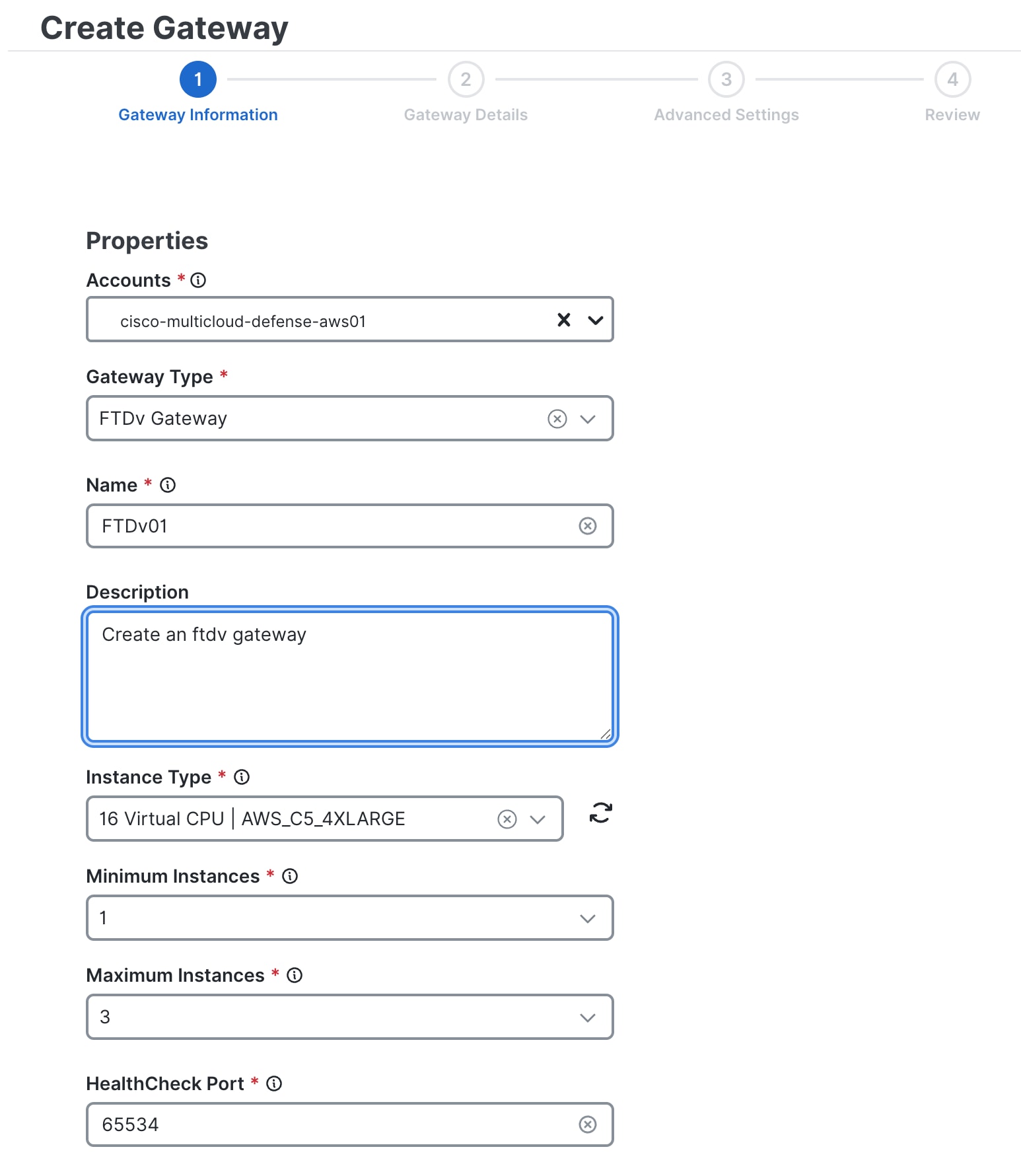Clear the selected cisco-multicloud-defense-aws01 account
Viewport: 1021px width, 1176px height.
563,320
